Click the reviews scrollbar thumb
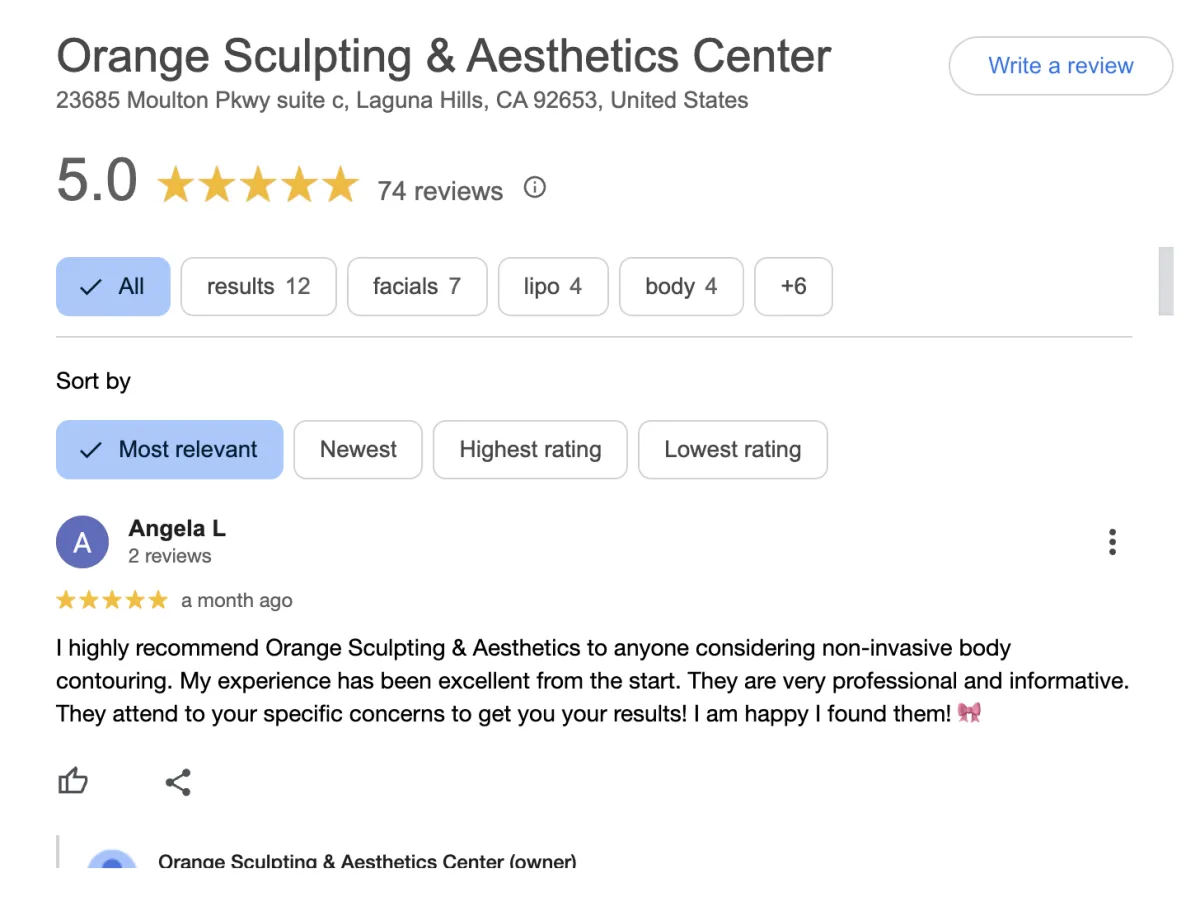This screenshot has width=1200, height=906. [x=1165, y=281]
